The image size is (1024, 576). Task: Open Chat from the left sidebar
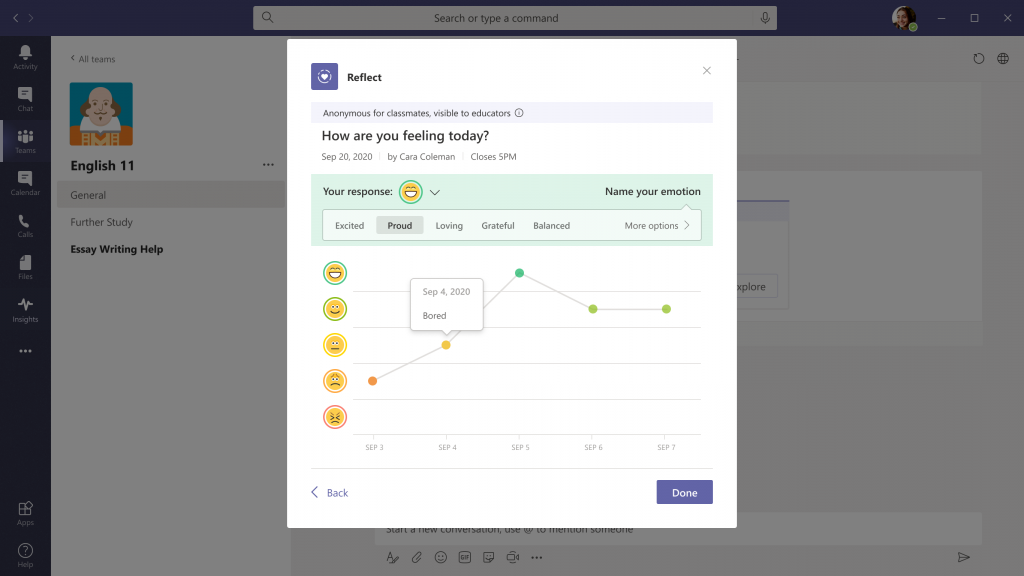pos(25,97)
